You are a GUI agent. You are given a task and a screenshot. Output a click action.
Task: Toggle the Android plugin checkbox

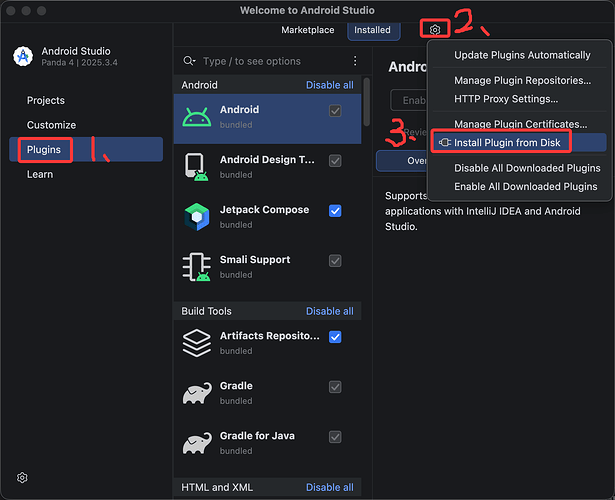[335, 111]
